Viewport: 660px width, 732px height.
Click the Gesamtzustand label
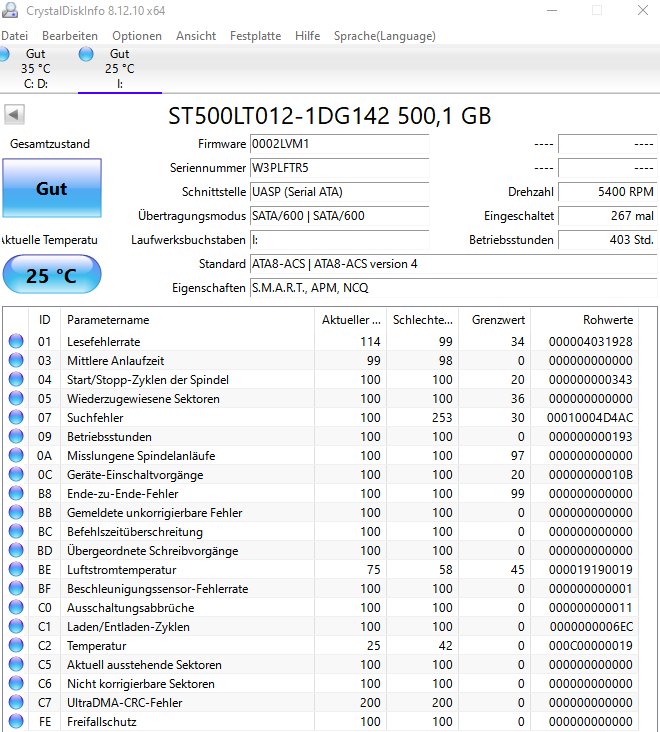click(x=50, y=144)
